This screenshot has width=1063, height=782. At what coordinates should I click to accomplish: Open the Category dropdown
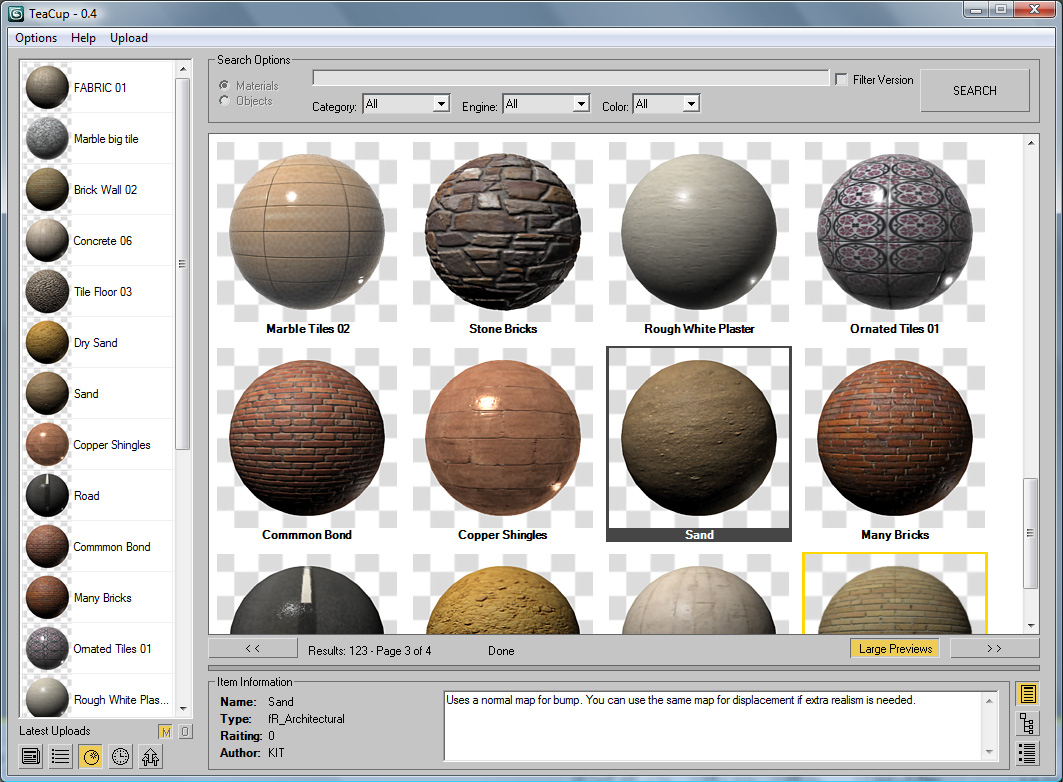406,104
